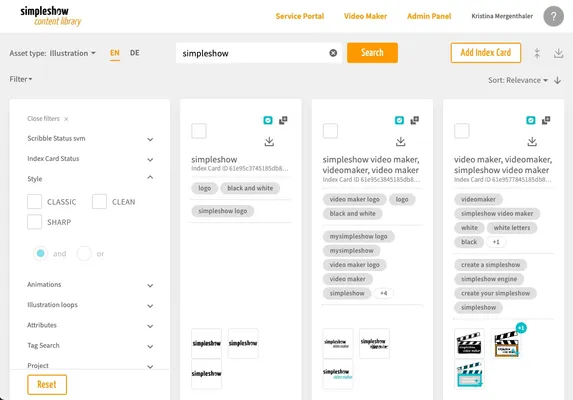Click the 'mysimpleshow' tag

[x=352, y=251]
